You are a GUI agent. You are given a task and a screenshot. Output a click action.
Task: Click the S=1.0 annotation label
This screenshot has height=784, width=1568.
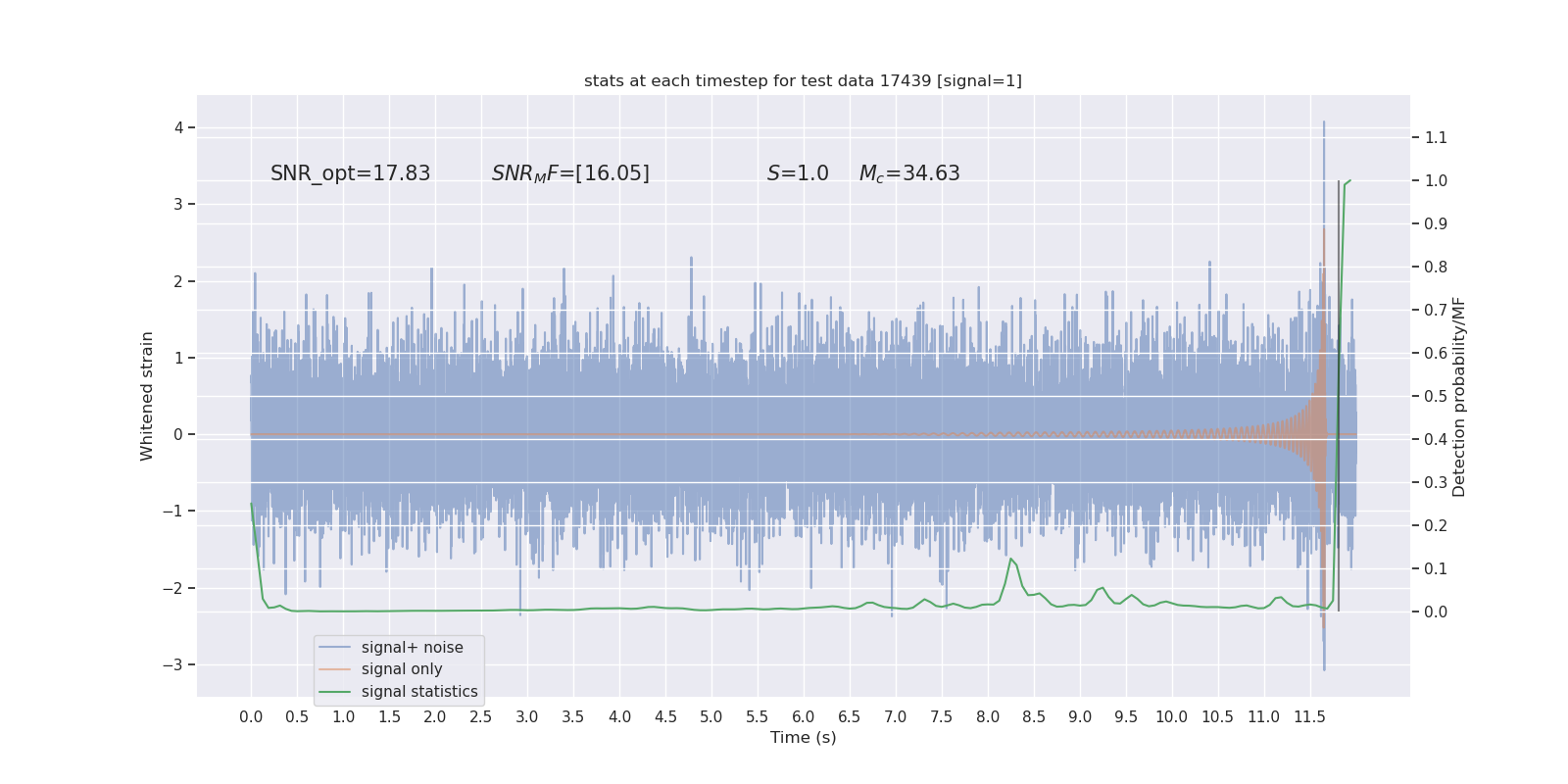[798, 173]
